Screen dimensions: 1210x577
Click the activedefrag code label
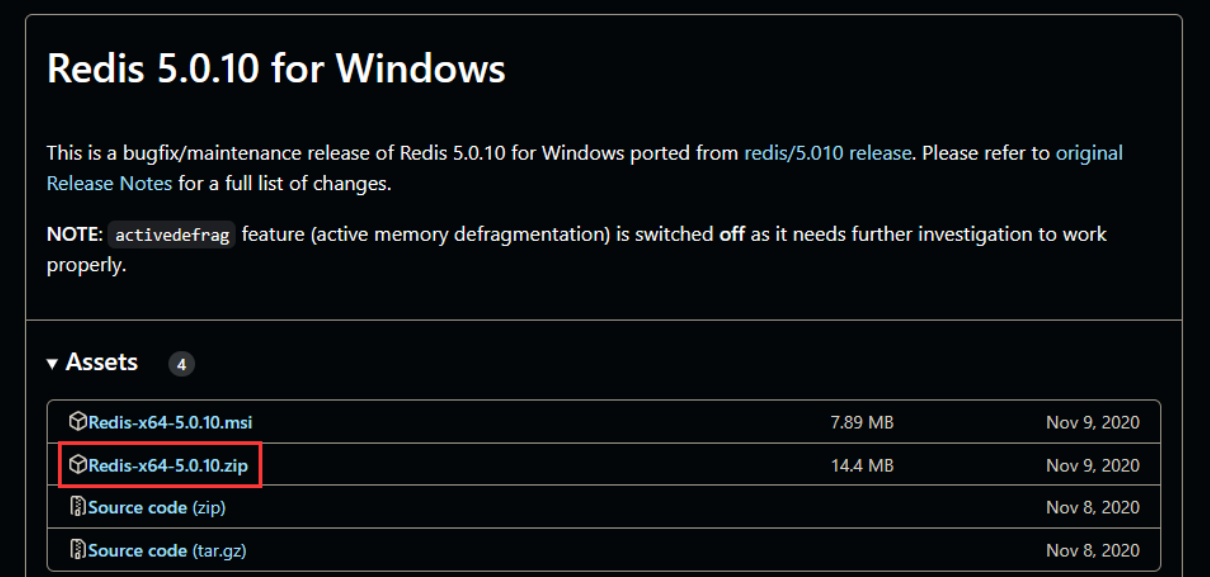[x=172, y=235]
